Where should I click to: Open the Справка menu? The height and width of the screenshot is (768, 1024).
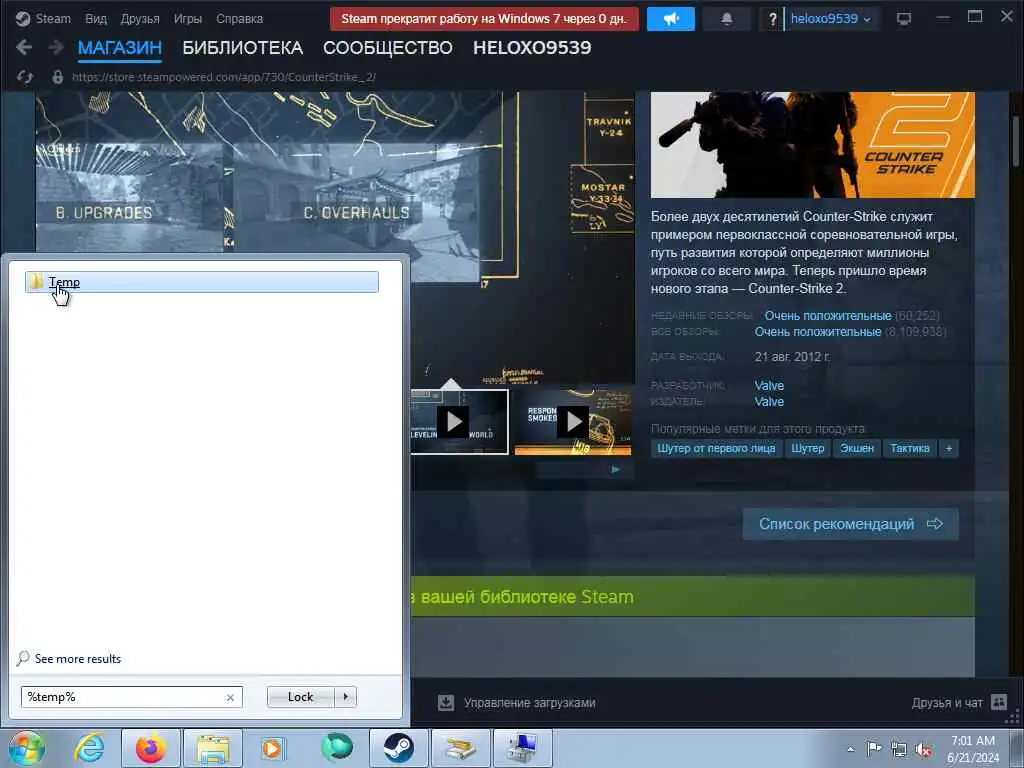(x=239, y=18)
